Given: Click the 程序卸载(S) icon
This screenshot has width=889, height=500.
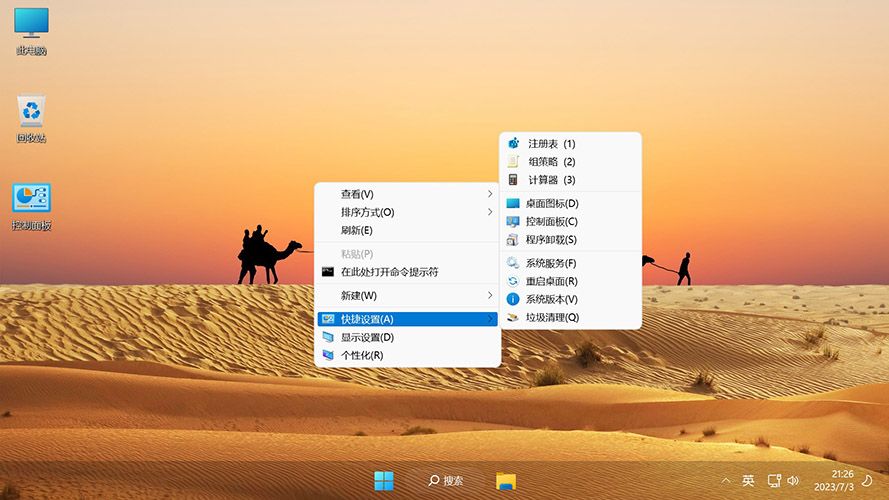Looking at the screenshot, I should pos(513,240).
